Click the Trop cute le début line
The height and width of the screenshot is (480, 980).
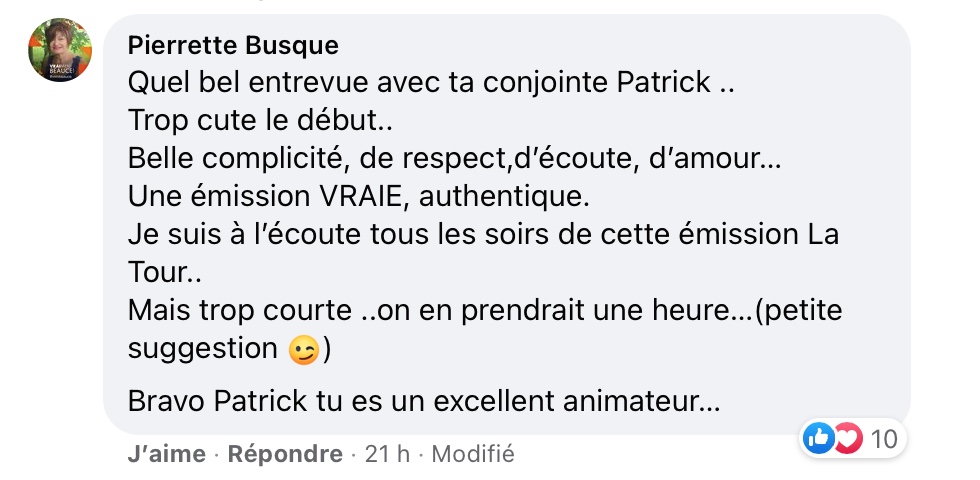point(260,121)
